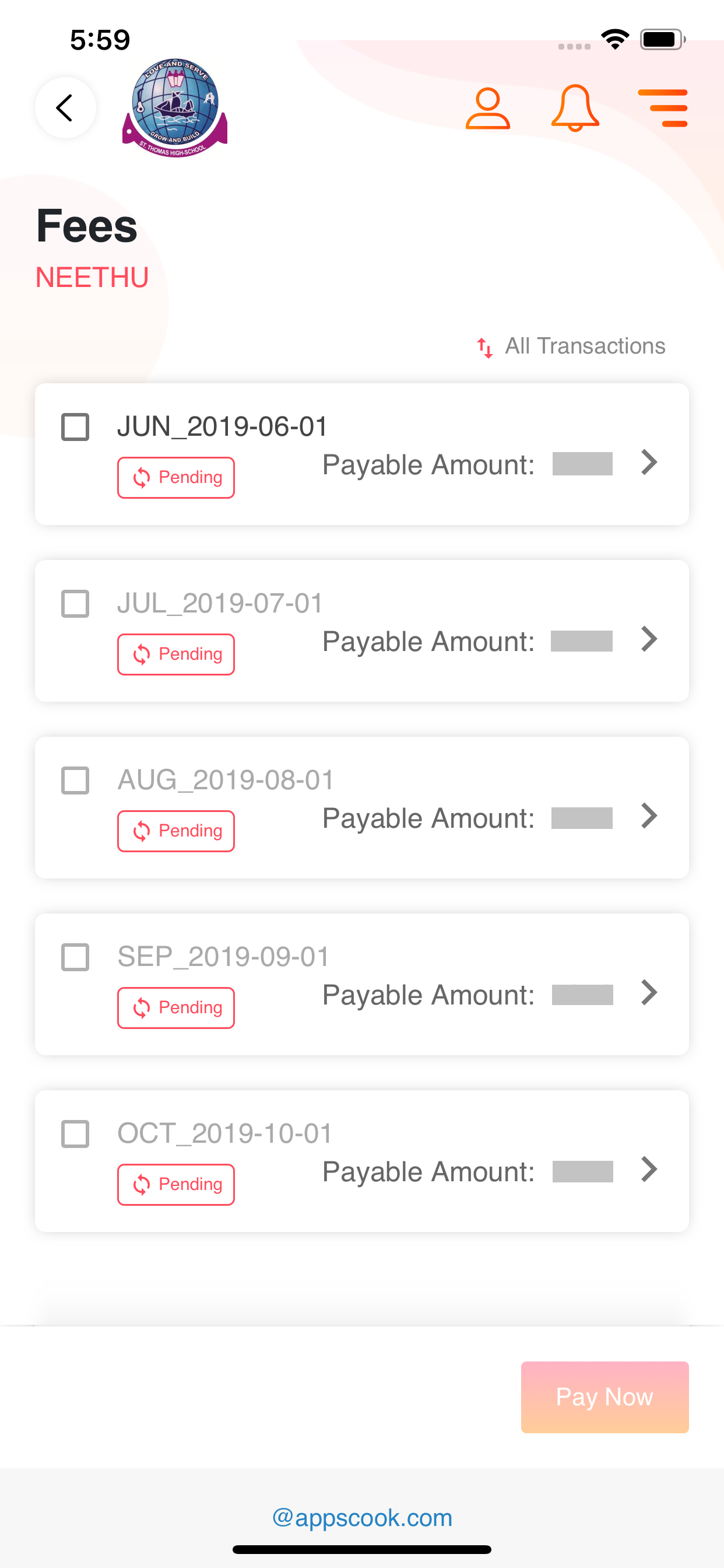Tap the Pay Now button
The height and width of the screenshot is (1568, 724).
[x=604, y=1397]
